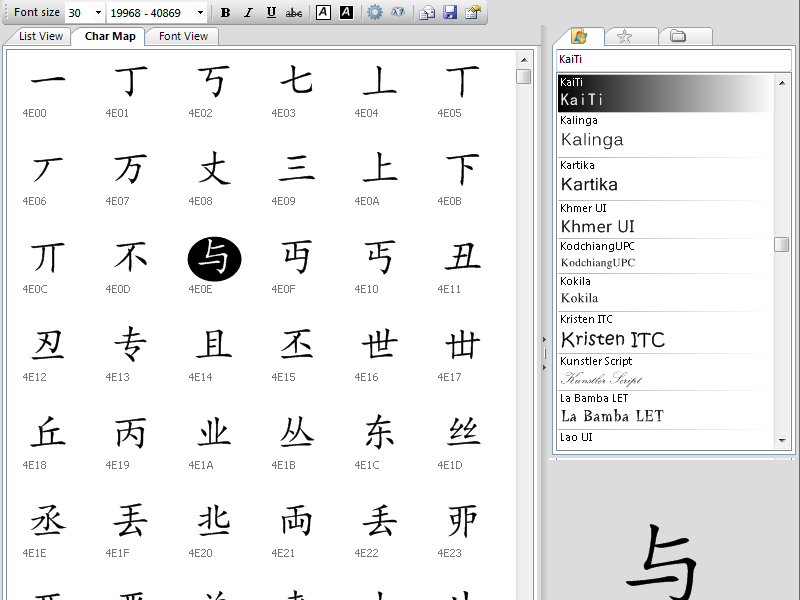Select Kristen ITC font
The image size is (800, 600).
(665, 332)
